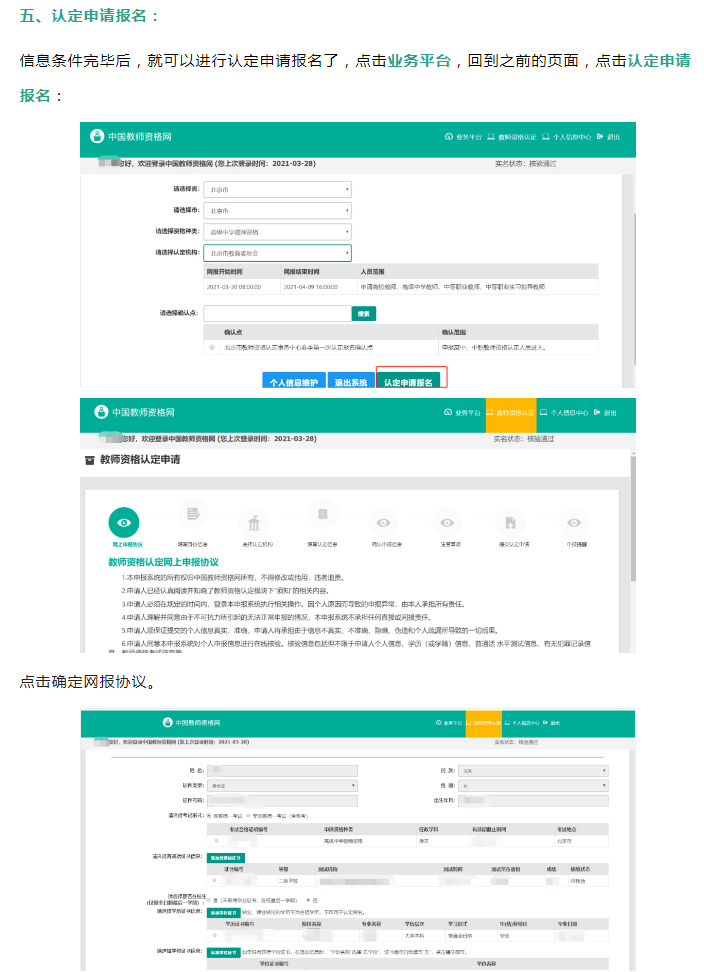Screen dimensions: 704x972
Task: Click the 注意事项 eye step icon
Action: click(x=447, y=523)
